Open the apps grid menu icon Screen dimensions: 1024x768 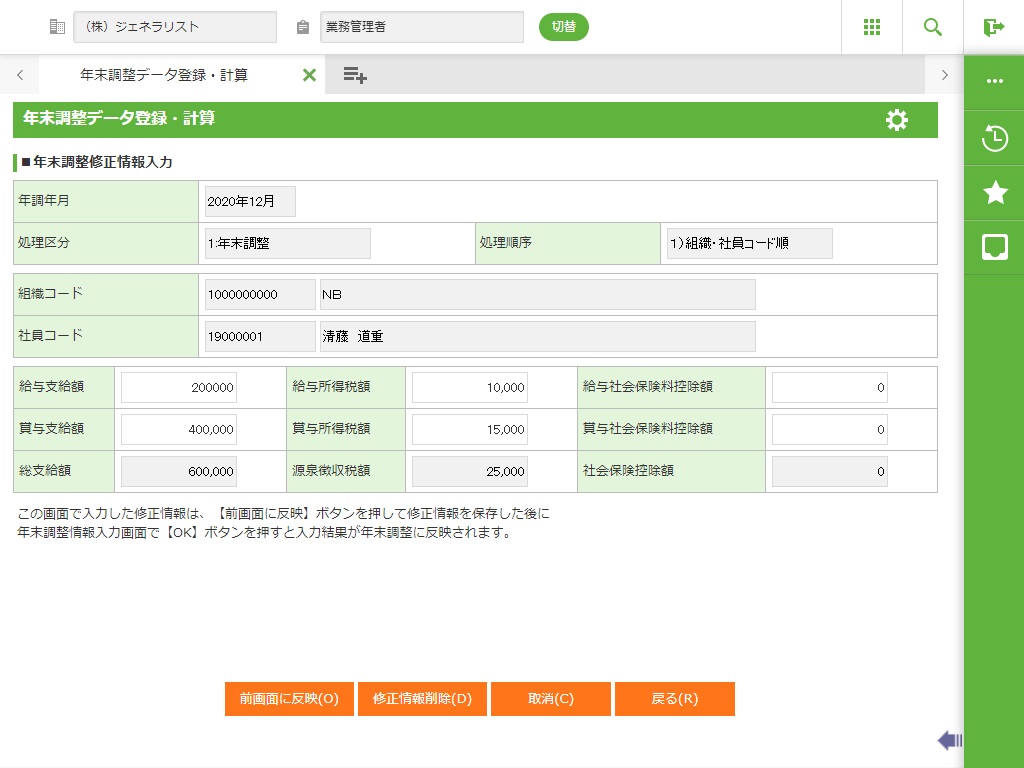tap(872, 27)
